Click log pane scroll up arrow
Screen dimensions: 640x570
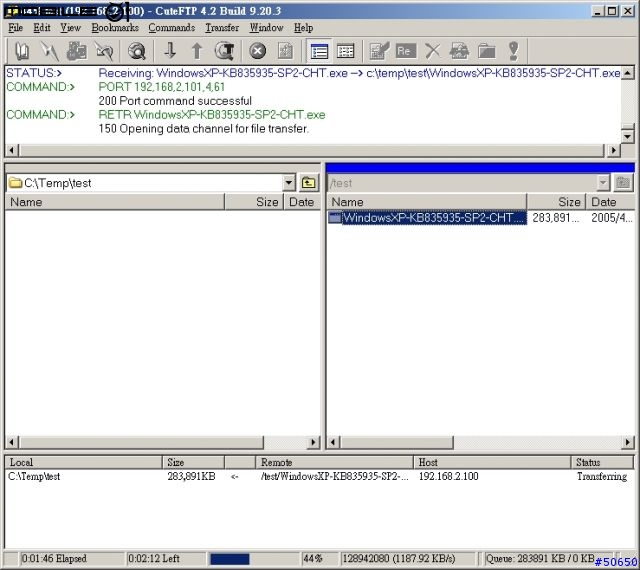tap(627, 73)
